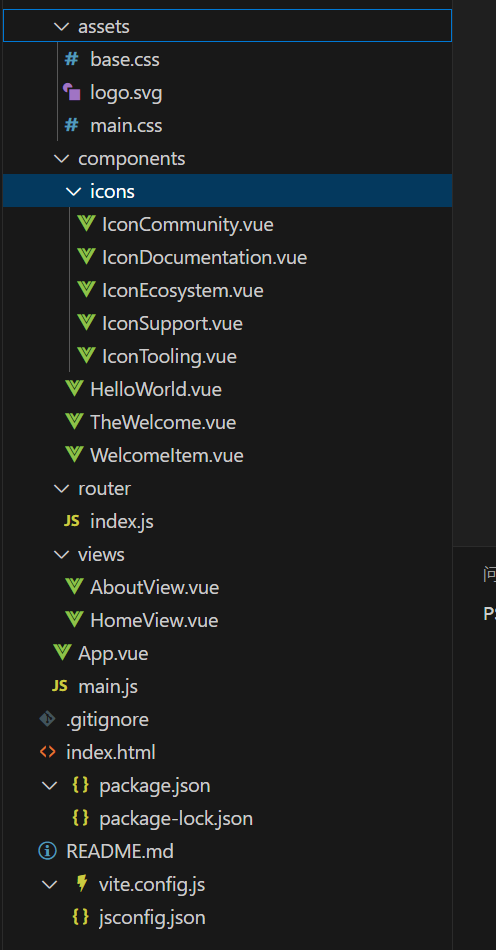This screenshot has height=950, width=496.
Task: Open HelloWorld.vue
Action: tap(156, 389)
